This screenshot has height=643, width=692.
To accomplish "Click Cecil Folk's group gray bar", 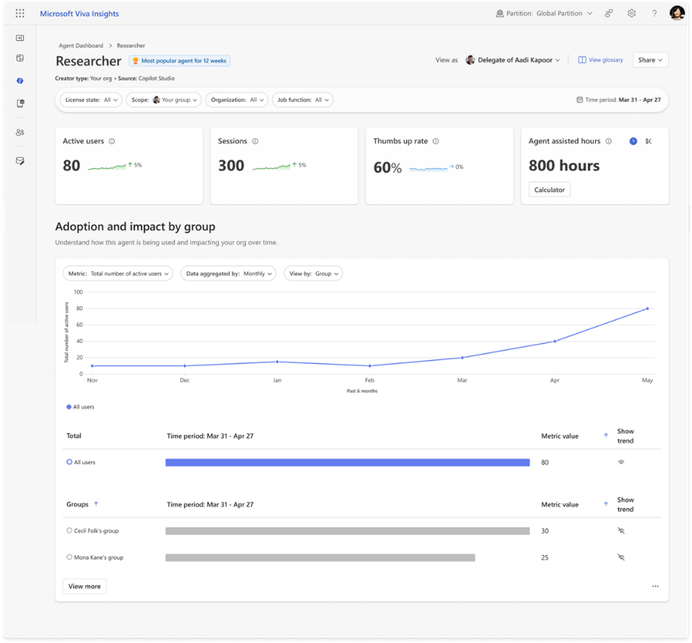I will click(x=348, y=531).
